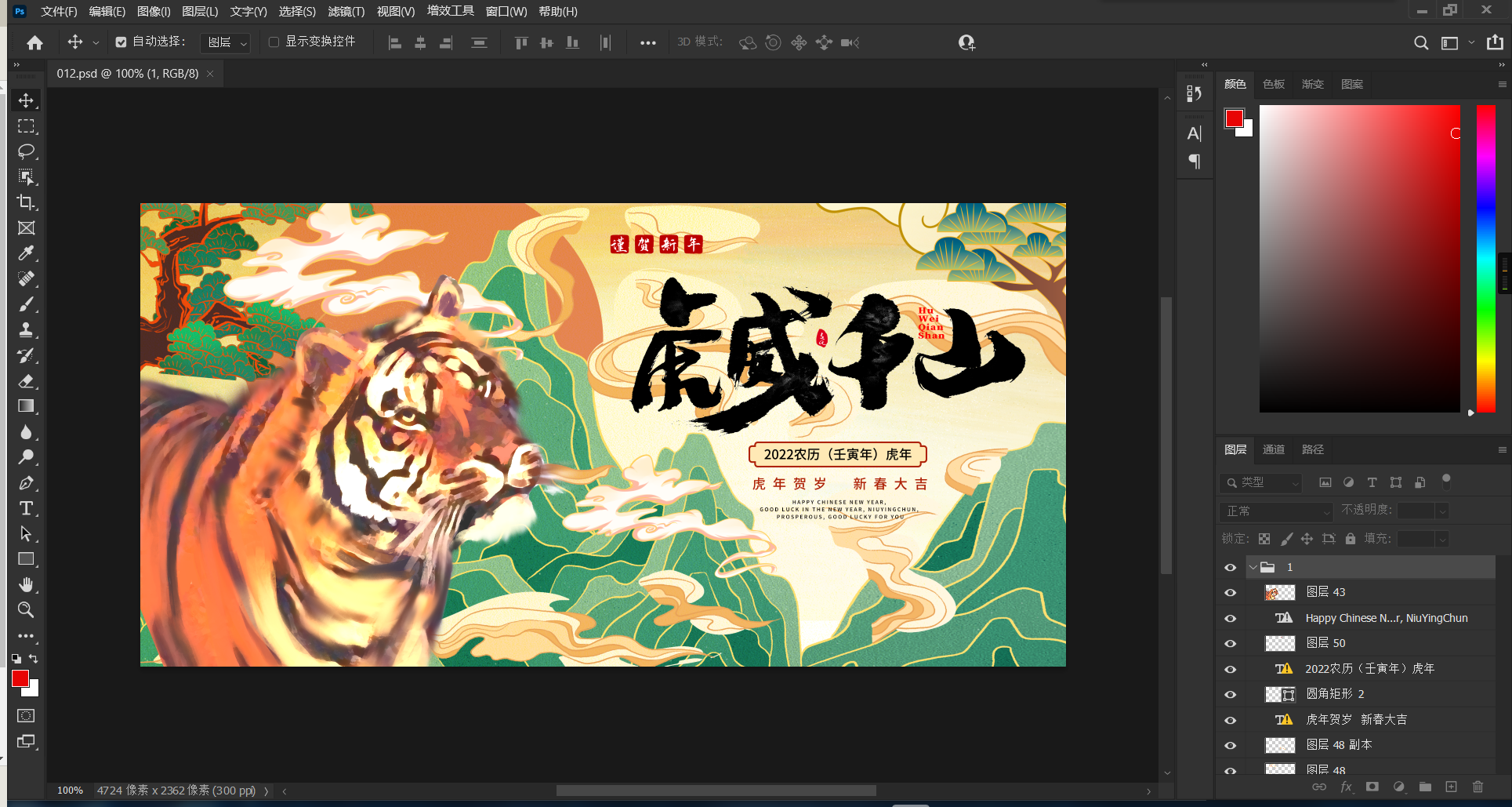This screenshot has width=1512, height=807.
Task: Enable the 显示变换控件 checkbox
Action: pos(274,42)
